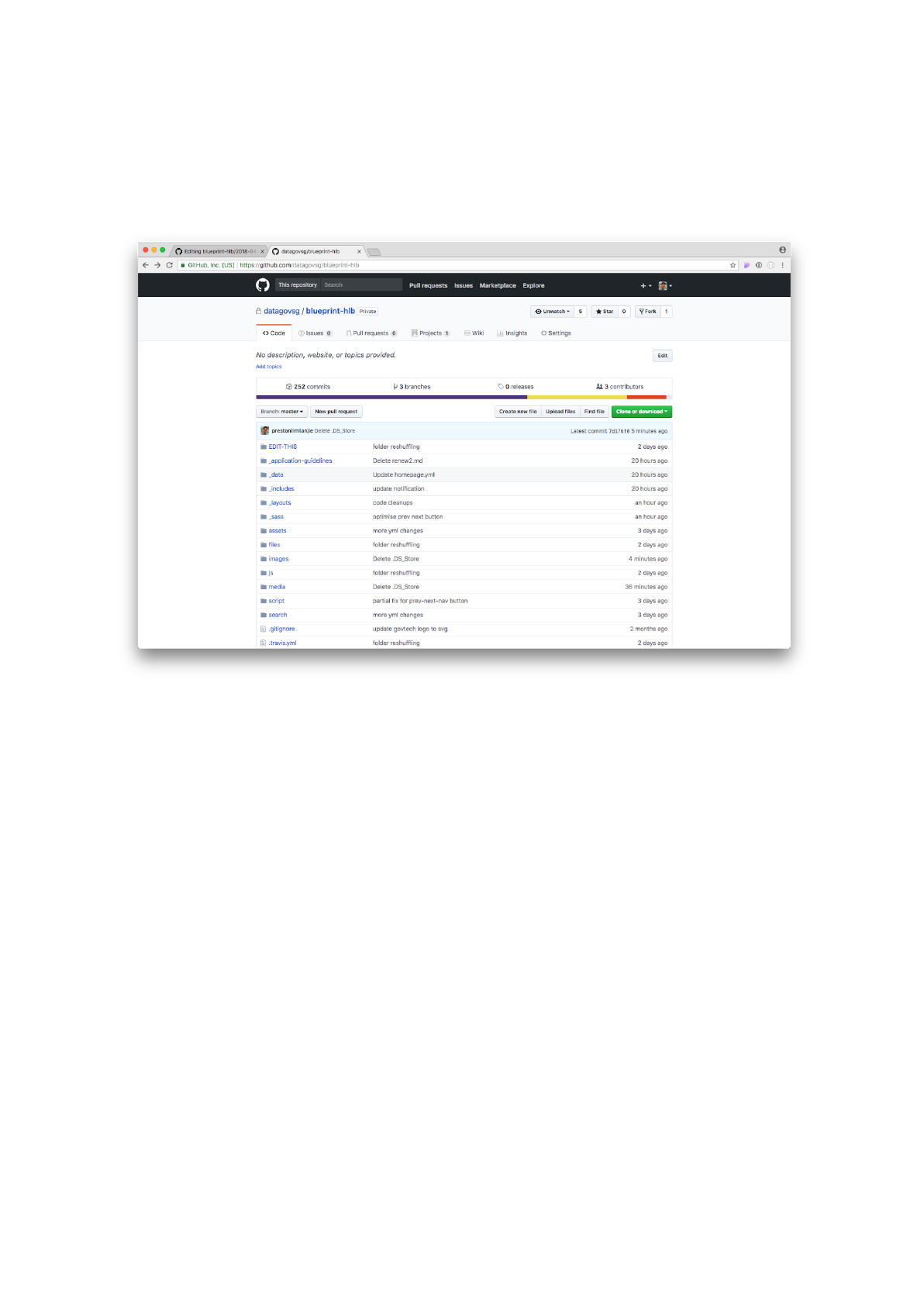Open the Insights tab
This screenshot has height=1307, width=924.
pyautogui.click(x=512, y=333)
